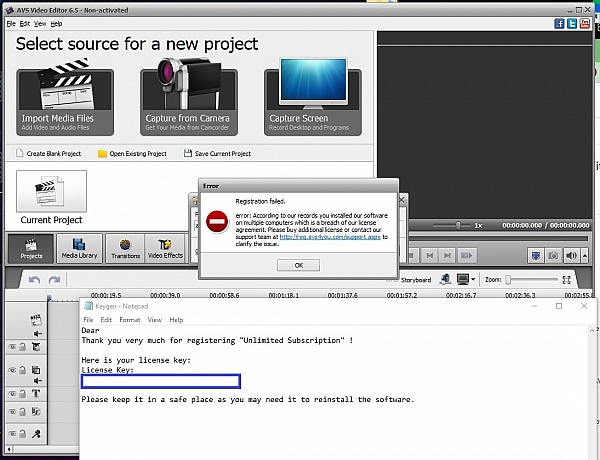Screen dimensions: 600x460
Task: Choose Capture from Camera
Action: click(x=189, y=97)
